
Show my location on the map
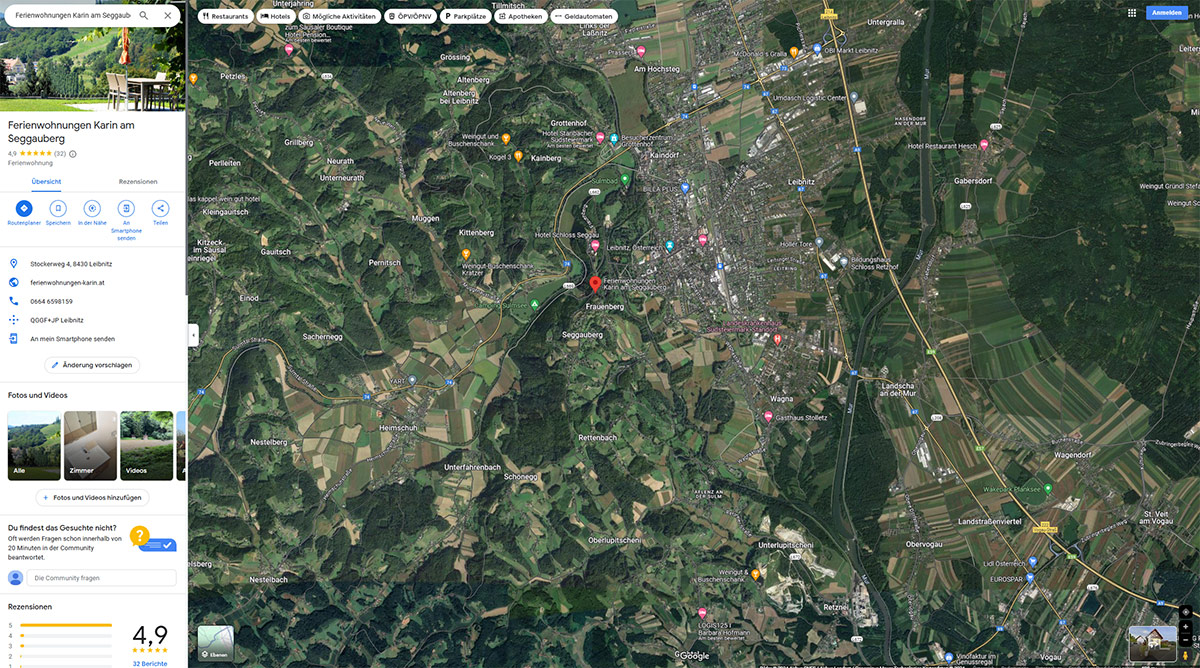point(1186,610)
